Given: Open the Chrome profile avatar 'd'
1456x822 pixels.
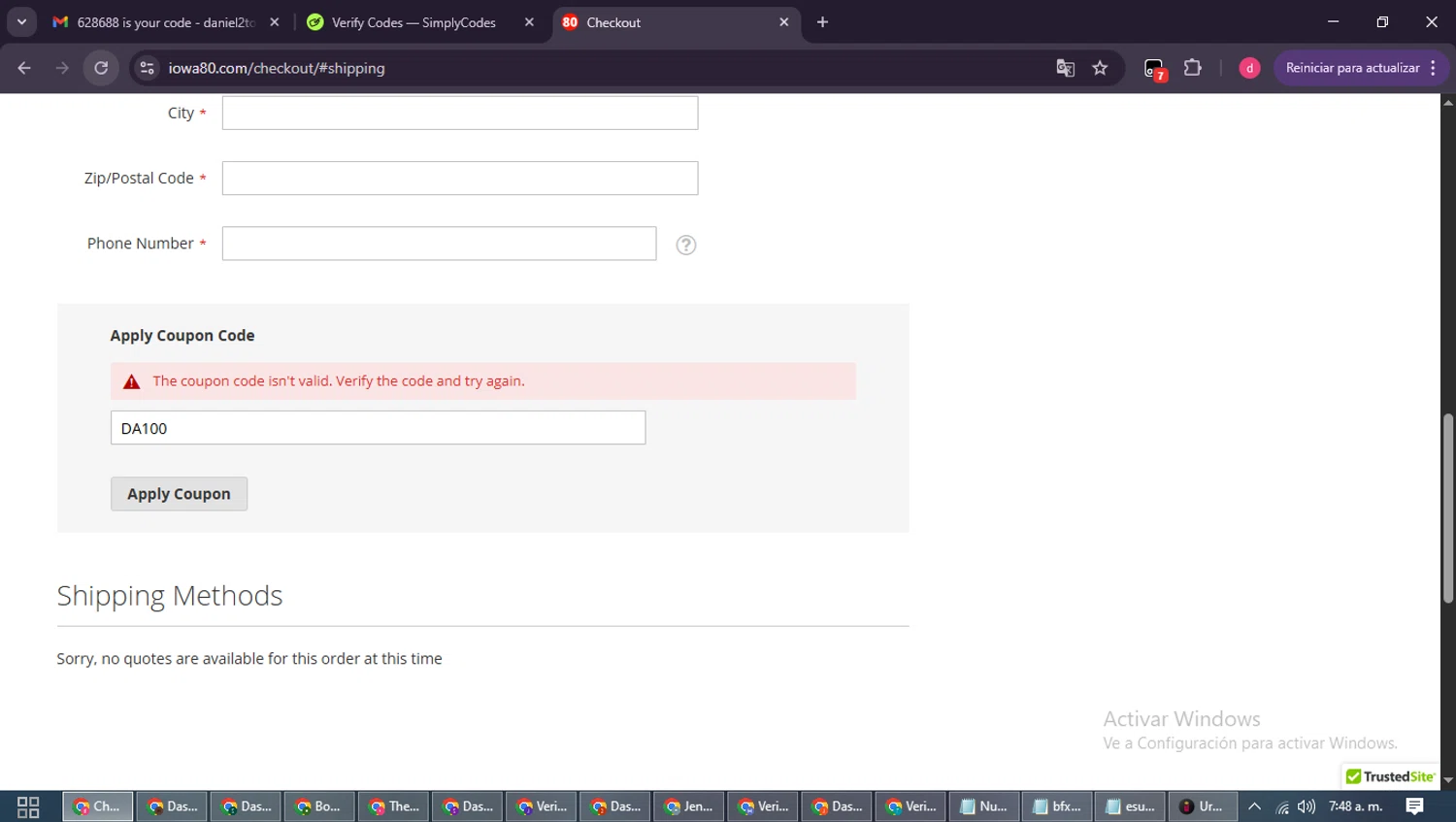Looking at the screenshot, I should tap(1249, 68).
